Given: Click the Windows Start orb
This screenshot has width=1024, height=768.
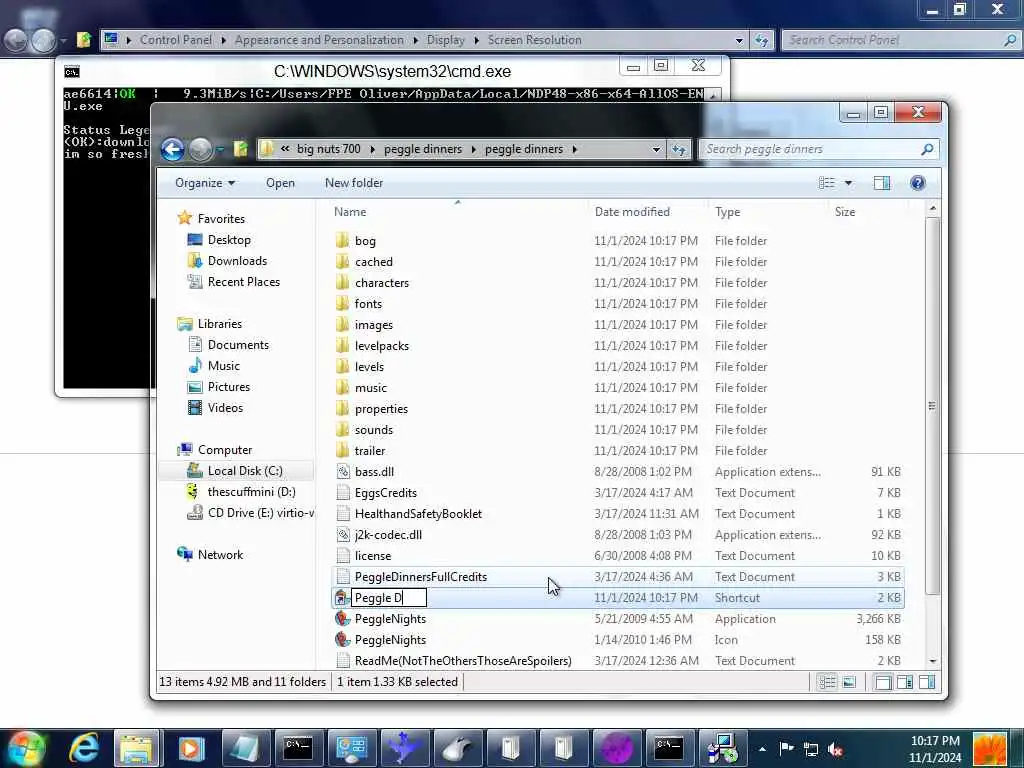Looking at the screenshot, I should 26,748.
